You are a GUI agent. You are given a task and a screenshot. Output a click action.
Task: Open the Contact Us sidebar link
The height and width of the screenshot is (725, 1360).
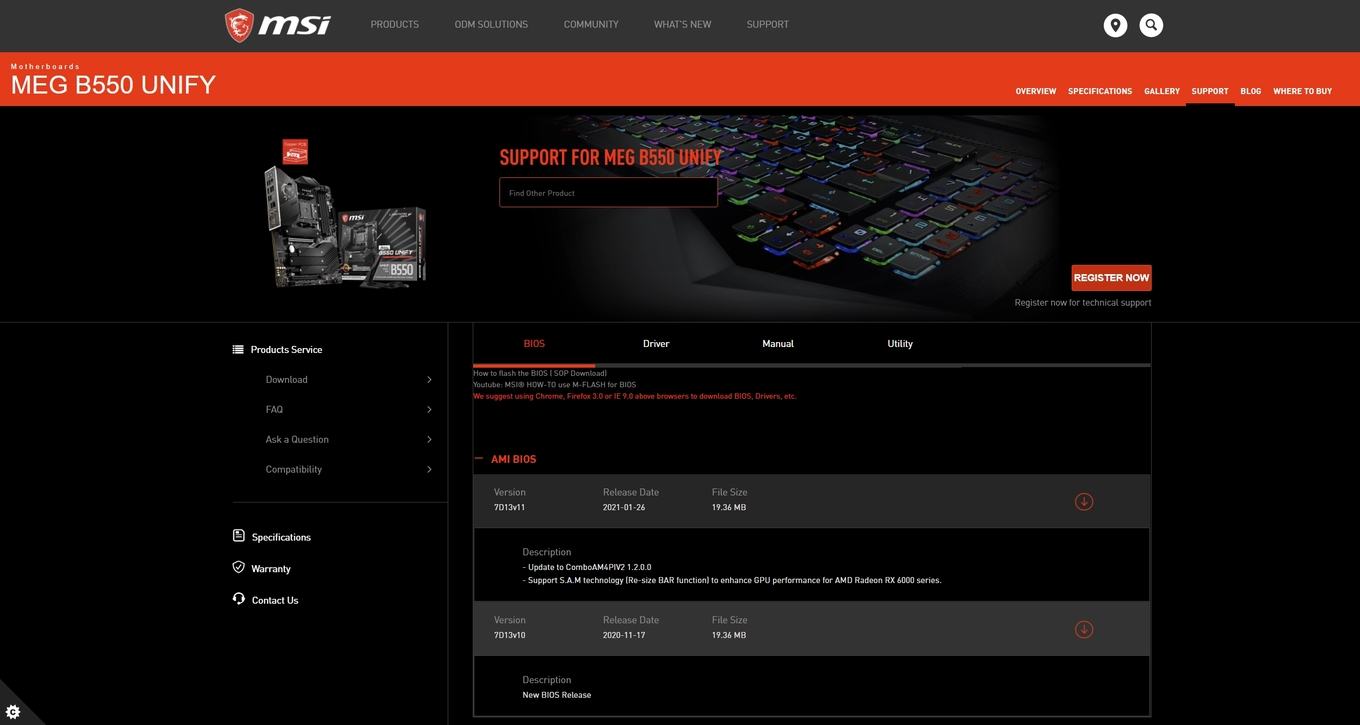click(275, 600)
